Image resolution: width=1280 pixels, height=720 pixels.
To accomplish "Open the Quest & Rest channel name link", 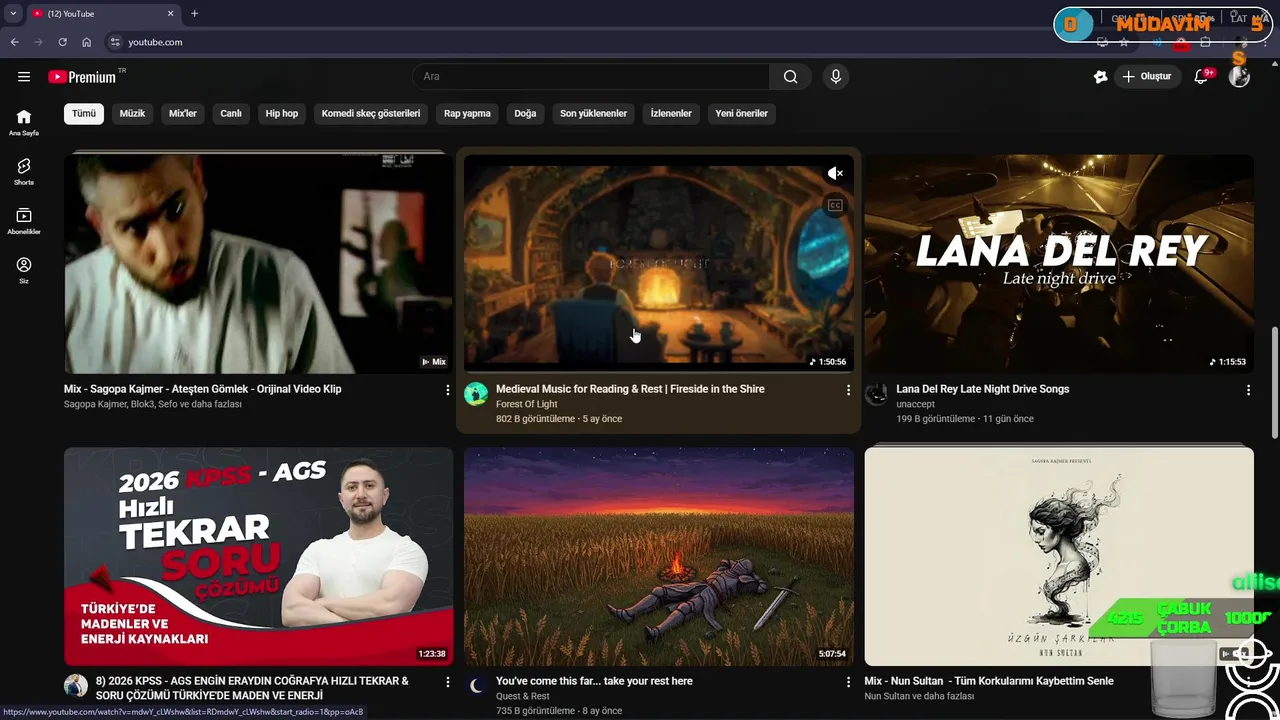I will tap(523, 696).
